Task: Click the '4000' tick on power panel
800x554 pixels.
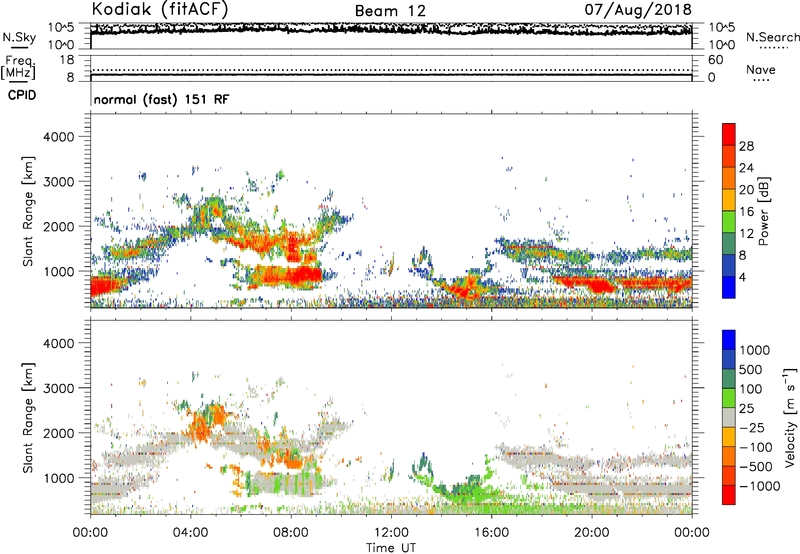Action: (x=58, y=137)
